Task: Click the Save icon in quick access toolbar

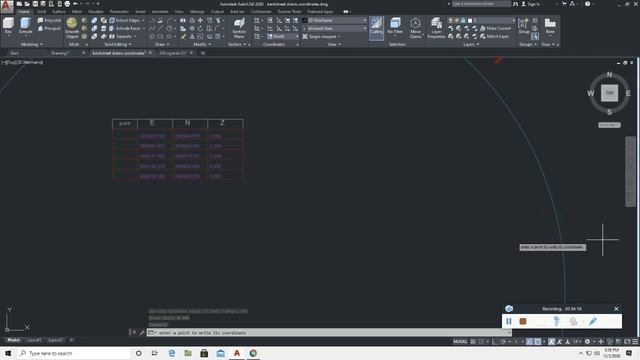Action: (36, 4)
